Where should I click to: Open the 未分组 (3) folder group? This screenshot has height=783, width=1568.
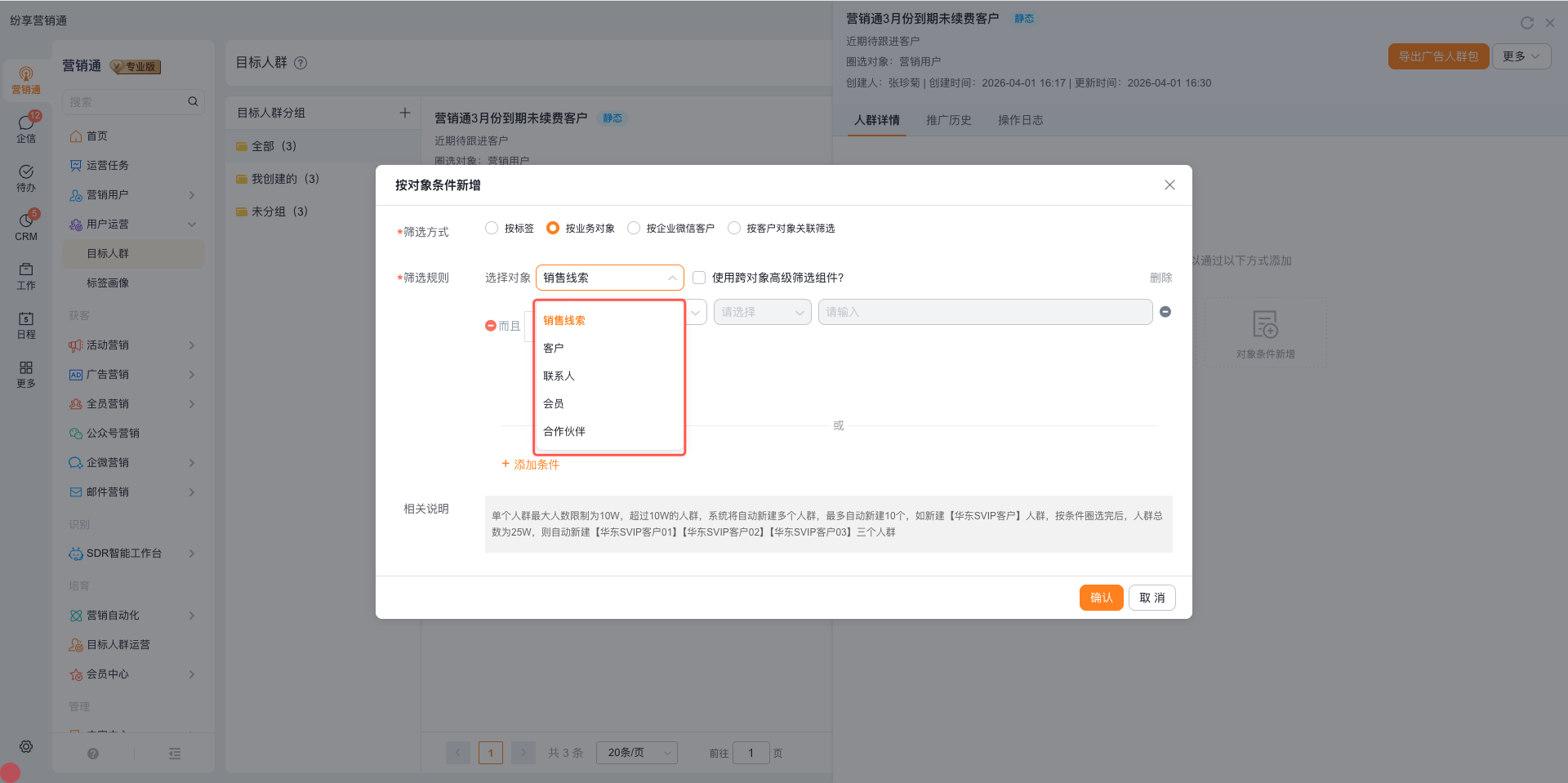pos(323,211)
